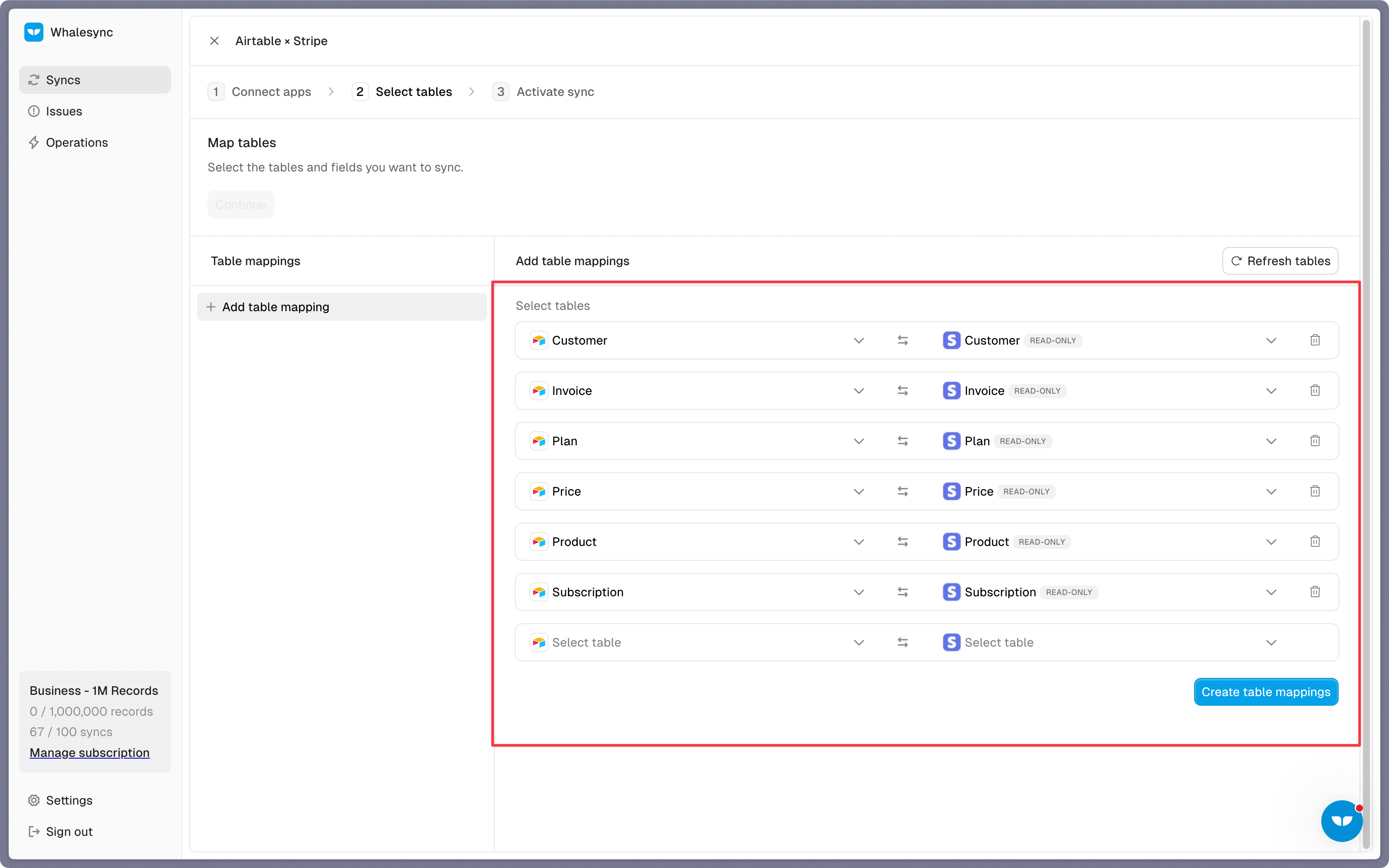Open the Airtable Product table dropdown
The width and height of the screenshot is (1389, 868).
click(859, 542)
